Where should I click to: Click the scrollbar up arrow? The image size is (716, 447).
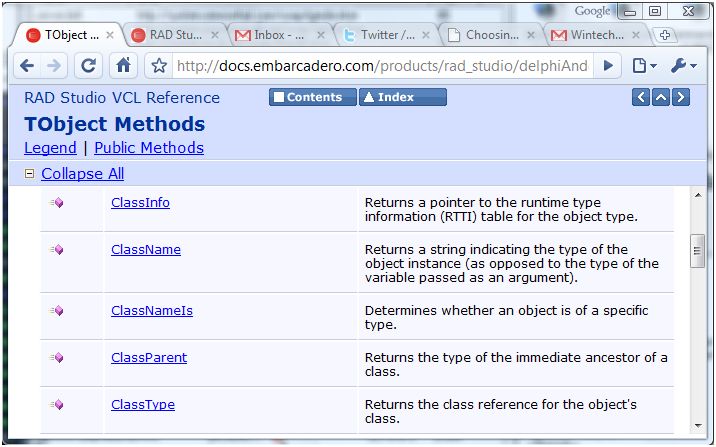[x=698, y=195]
